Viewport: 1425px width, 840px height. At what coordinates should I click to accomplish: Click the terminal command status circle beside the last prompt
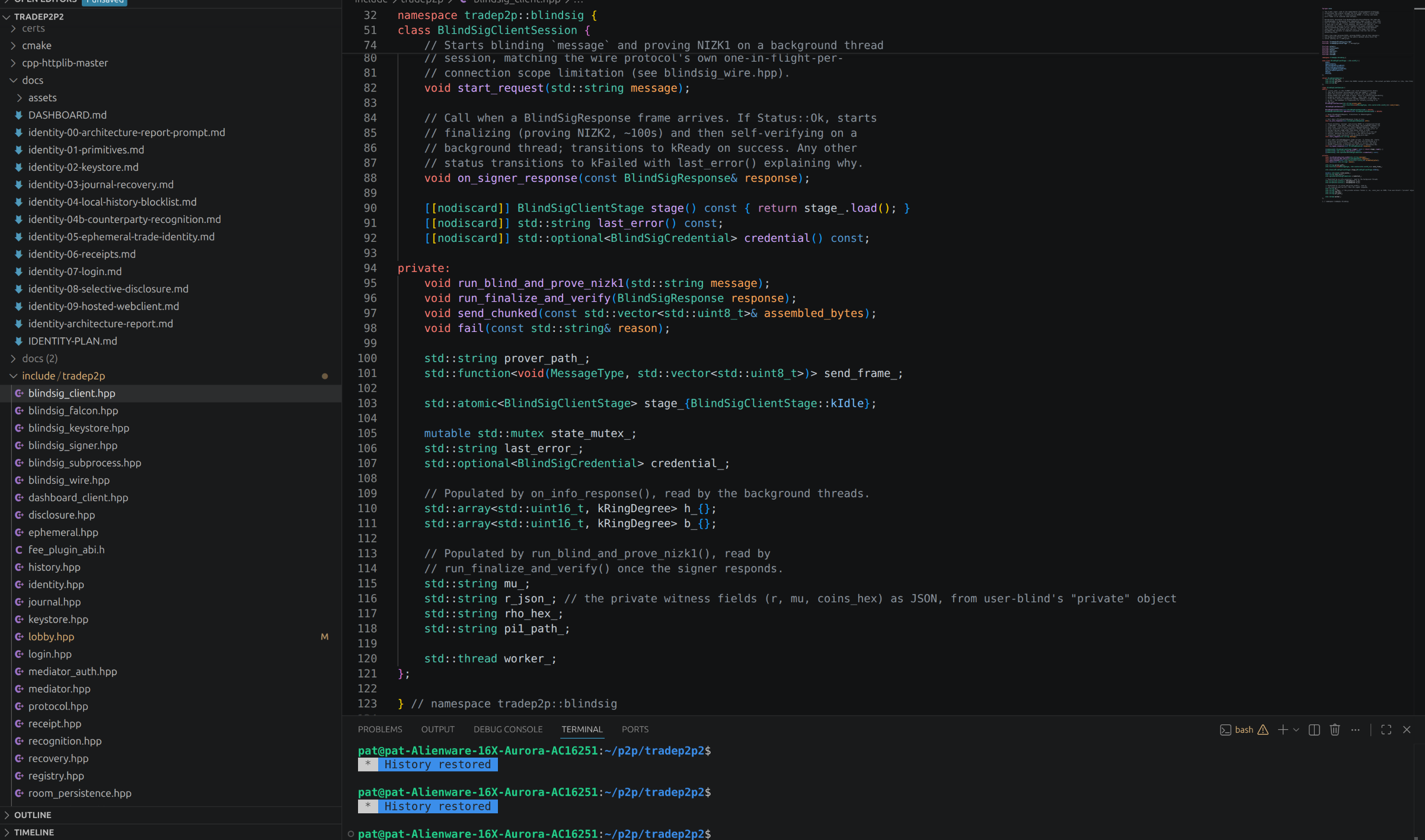(x=351, y=834)
